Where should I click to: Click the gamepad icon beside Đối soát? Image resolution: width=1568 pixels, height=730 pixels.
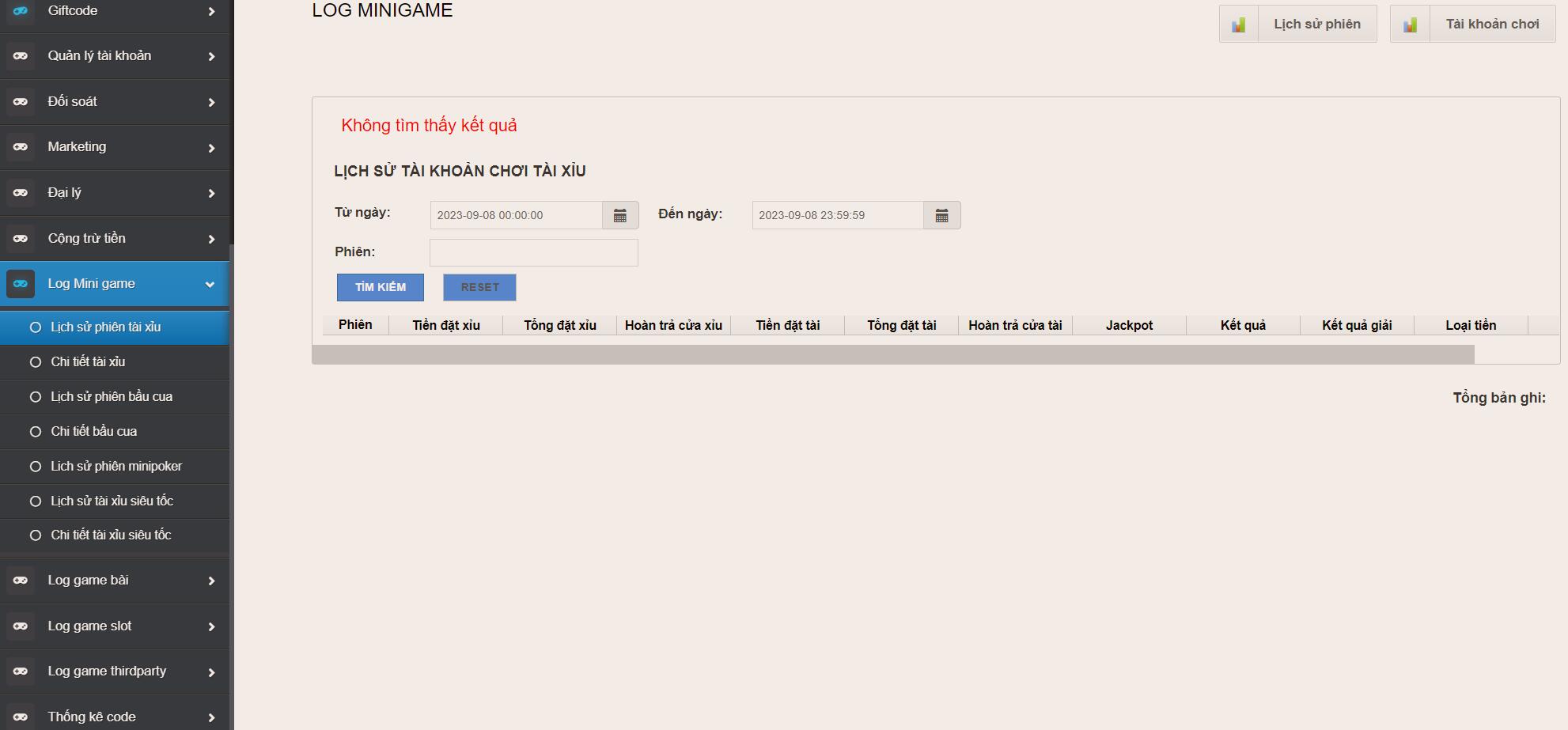point(21,102)
